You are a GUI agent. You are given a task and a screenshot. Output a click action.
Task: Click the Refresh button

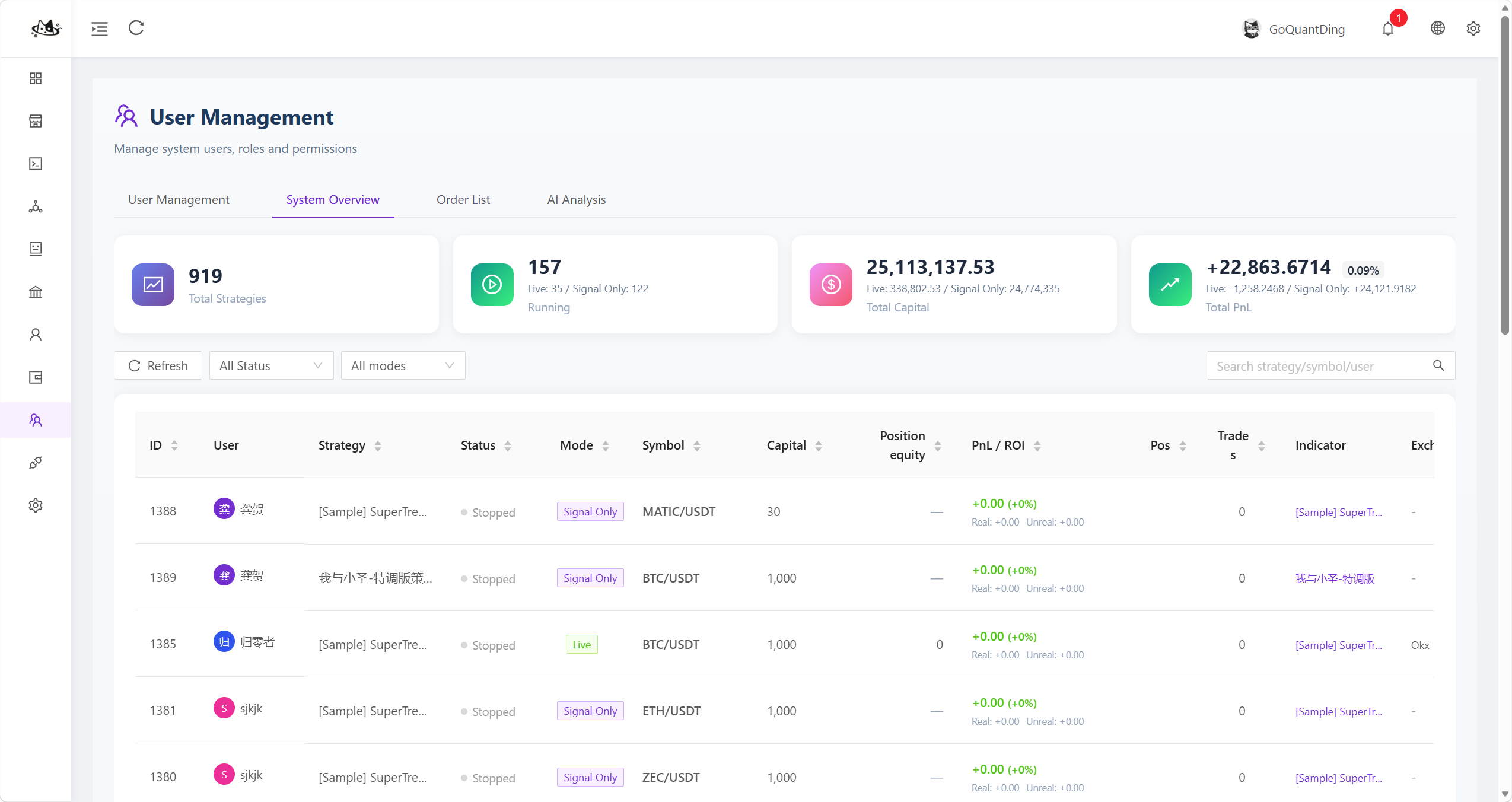click(x=158, y=365)
